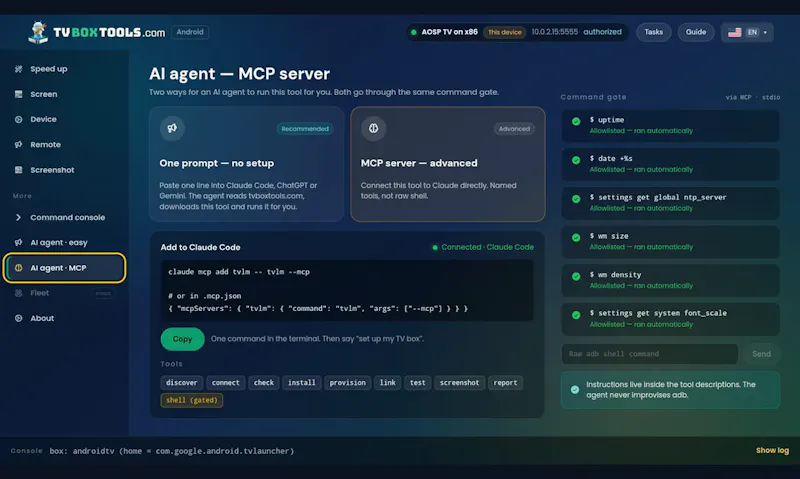Image resolution: width=800 pixels, height=479 pixels.
Task: Click the Tasks button
Action: click(x=654, y=32)
